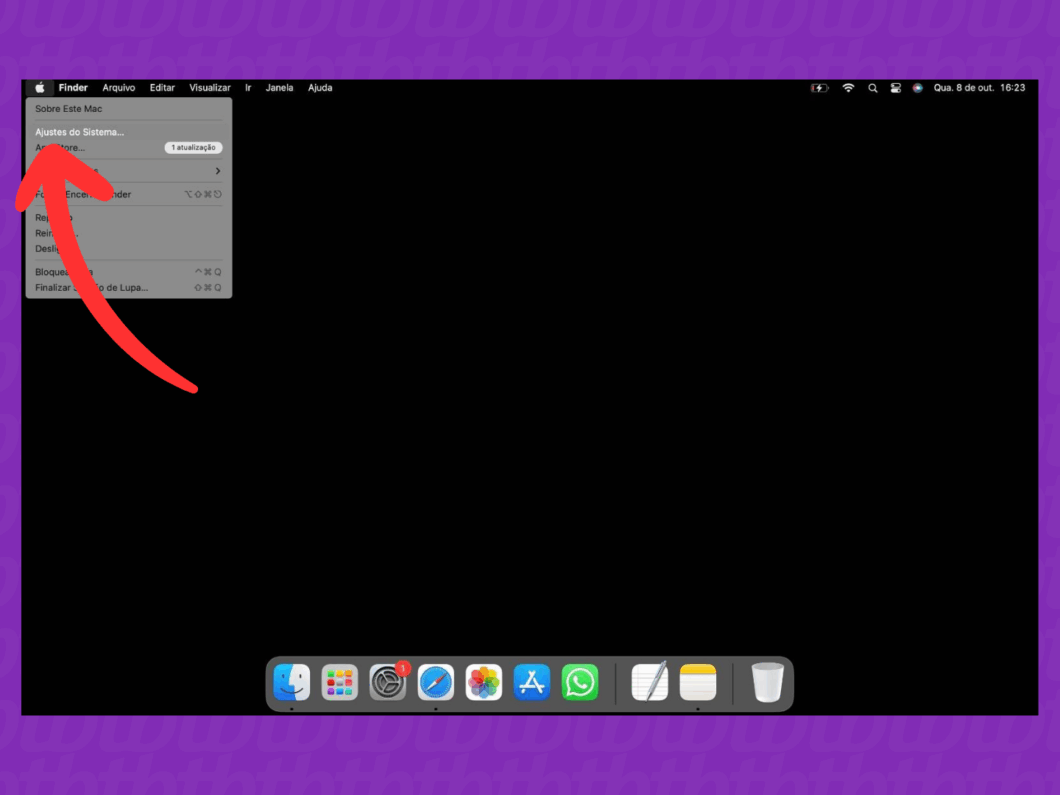Open the Trash in the Dock
Viewport: 1060px width, 795px height.
pos(767,682)
